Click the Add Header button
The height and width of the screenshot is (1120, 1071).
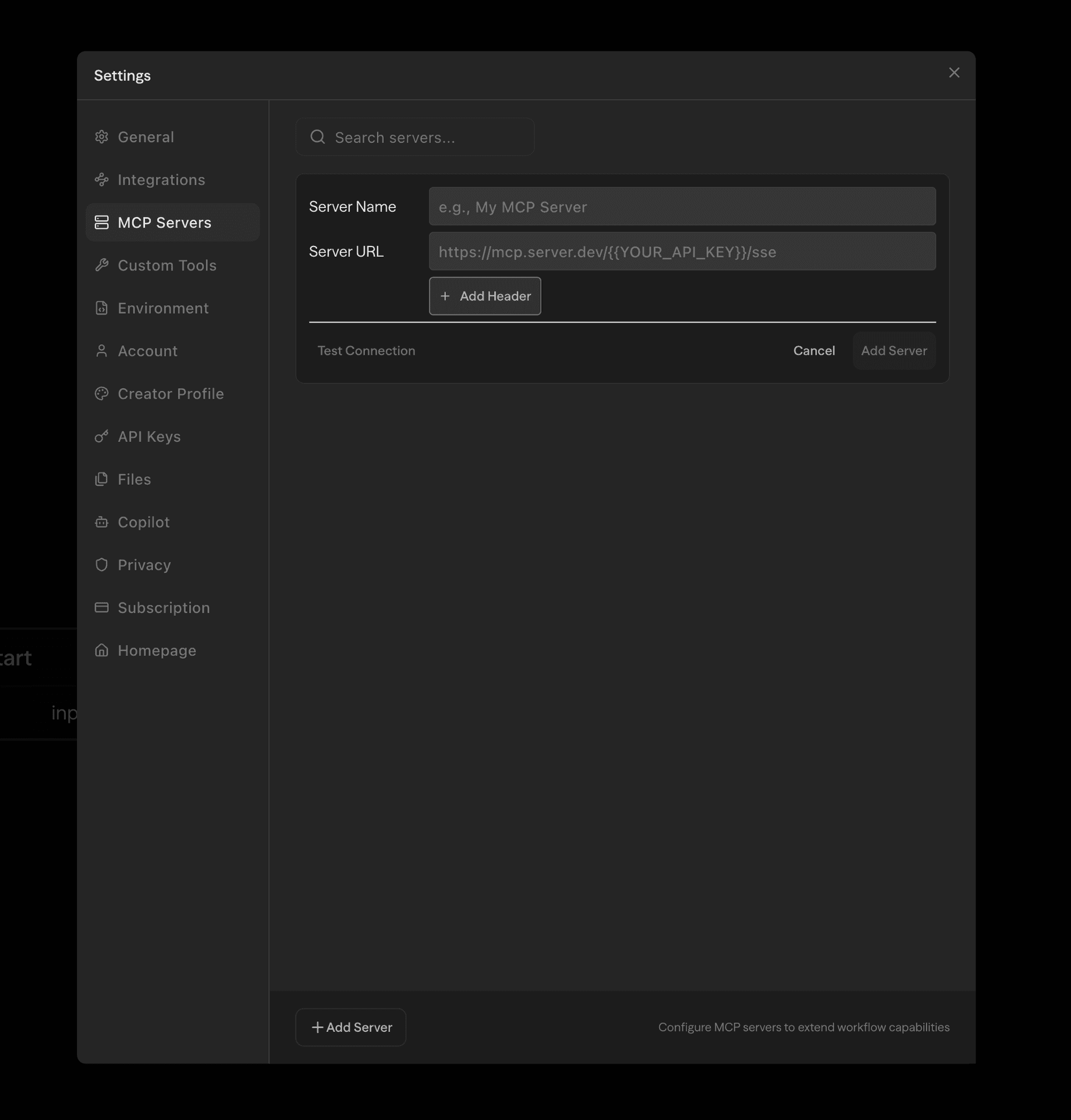485,296
